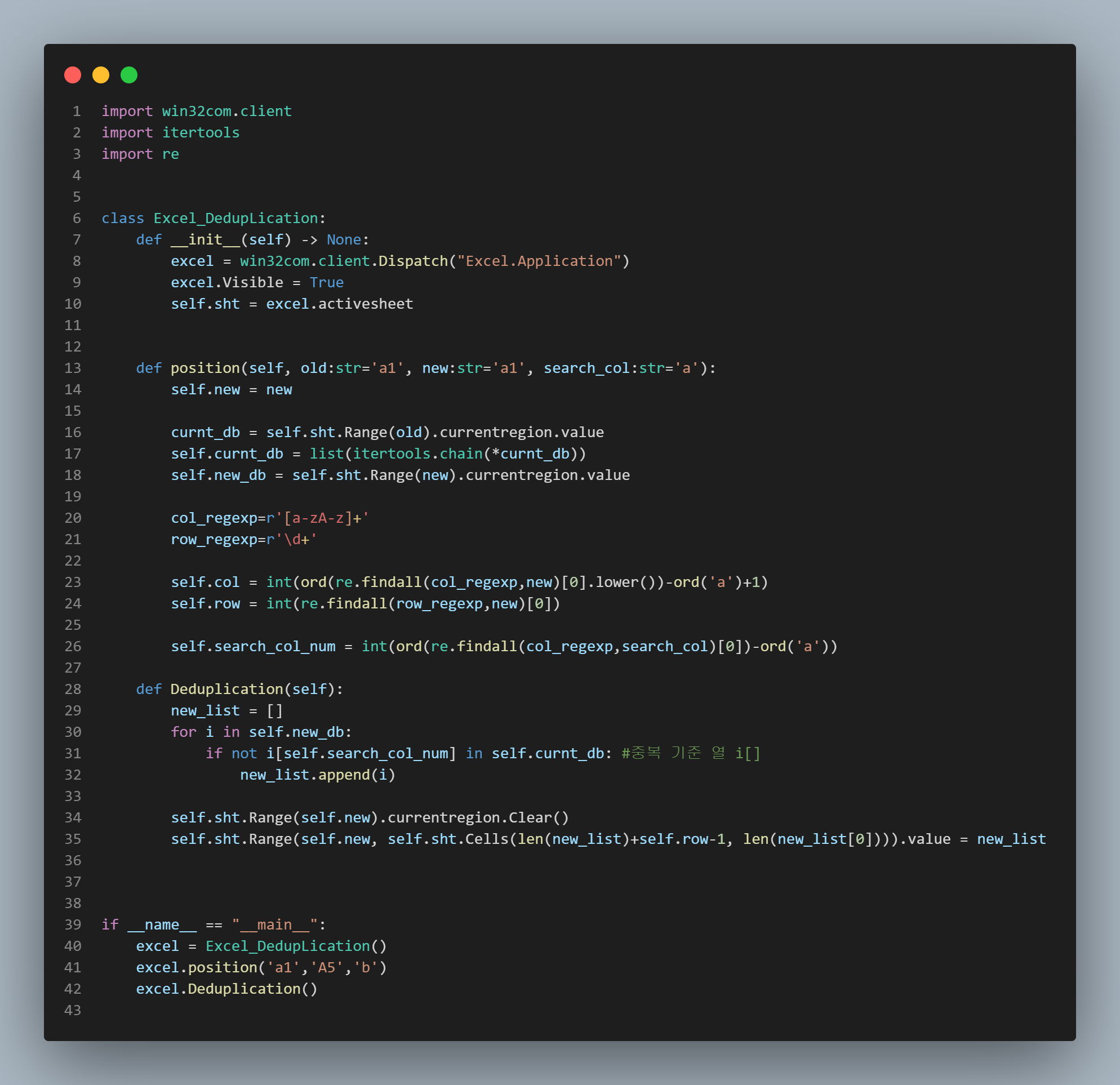Click 'new_list.append(i)' on line 32
The image size is (1120, 1085).
[318, 775]
